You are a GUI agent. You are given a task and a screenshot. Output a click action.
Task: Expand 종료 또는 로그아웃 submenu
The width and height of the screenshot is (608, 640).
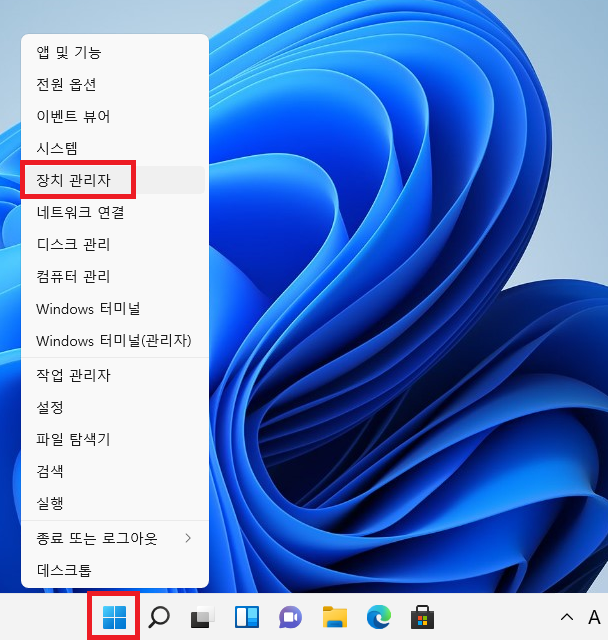(x=115, y=538)
